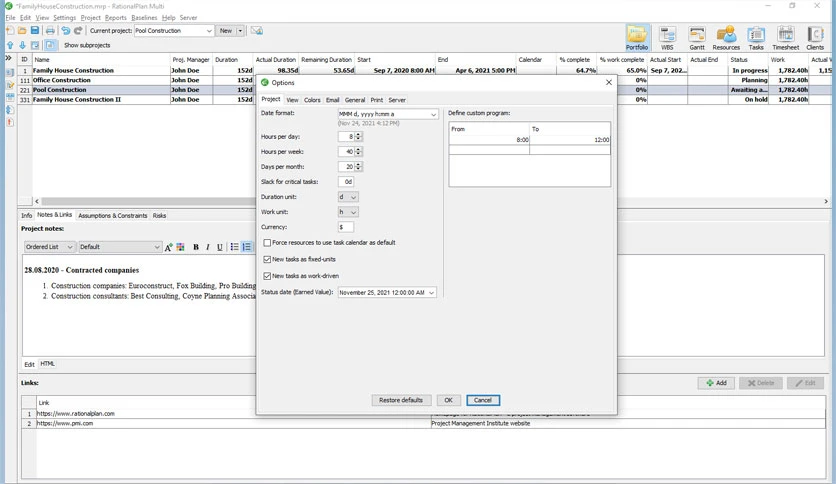This screenshot has height=484, width=836.
Task: Adjust the Days per month stepper
Action: [358, 166]
